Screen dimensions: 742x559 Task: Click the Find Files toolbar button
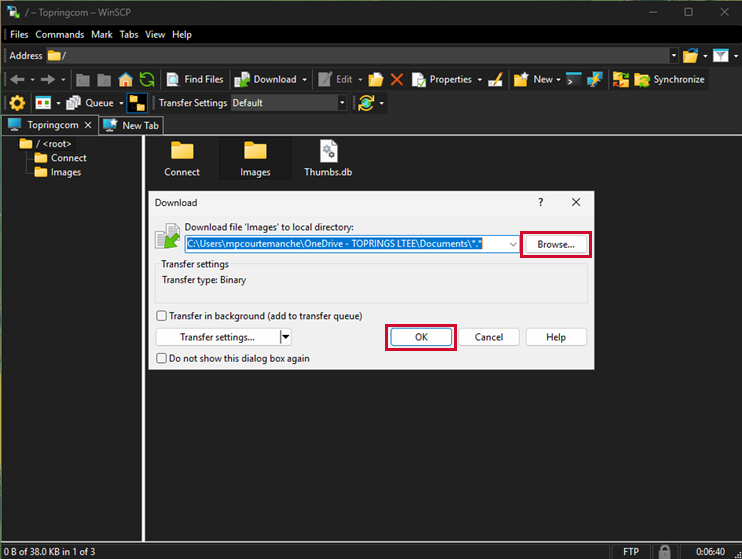click(x=195, y=79)
